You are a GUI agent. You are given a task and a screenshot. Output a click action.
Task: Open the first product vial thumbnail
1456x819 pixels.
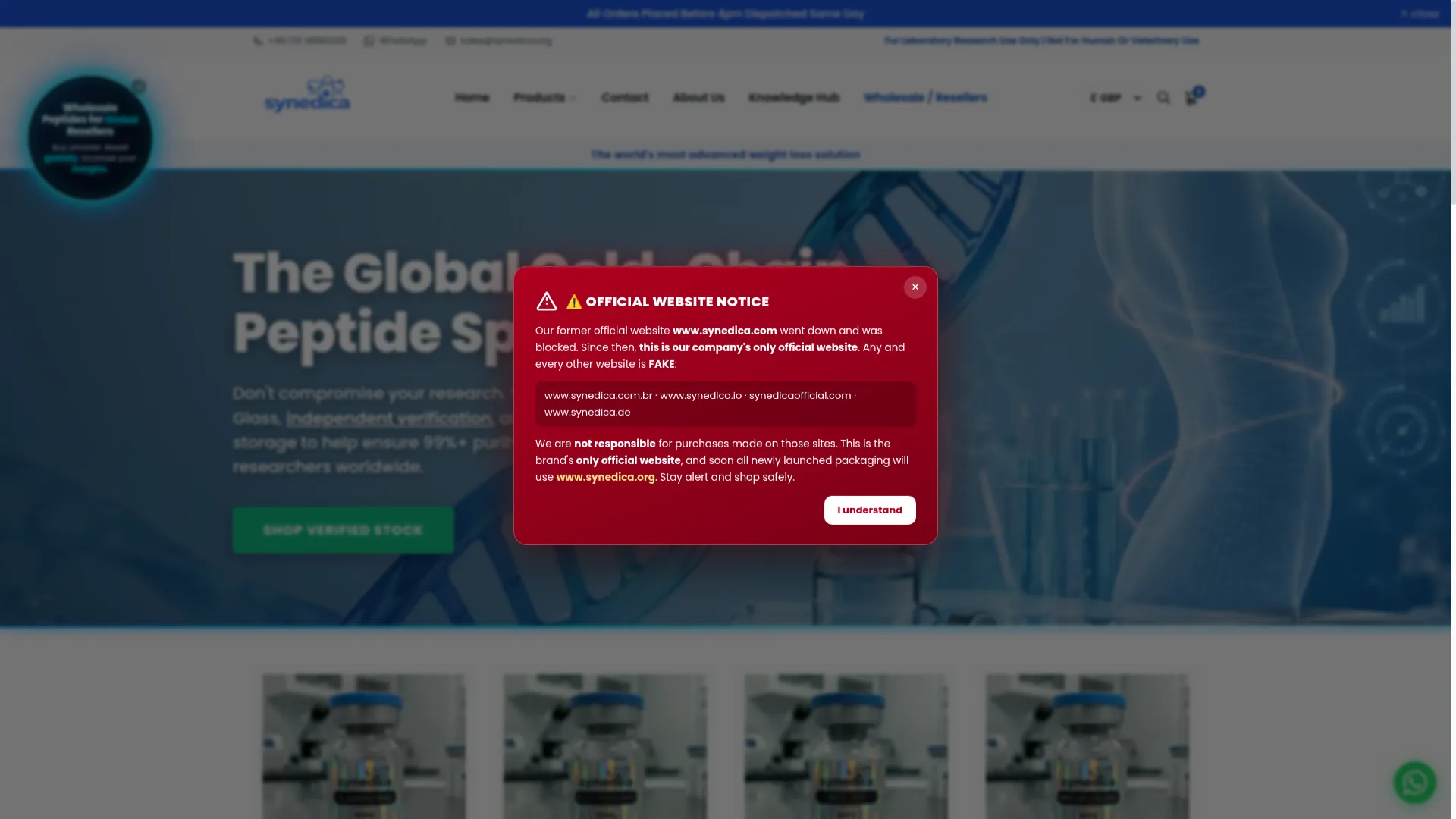point(364,746)
